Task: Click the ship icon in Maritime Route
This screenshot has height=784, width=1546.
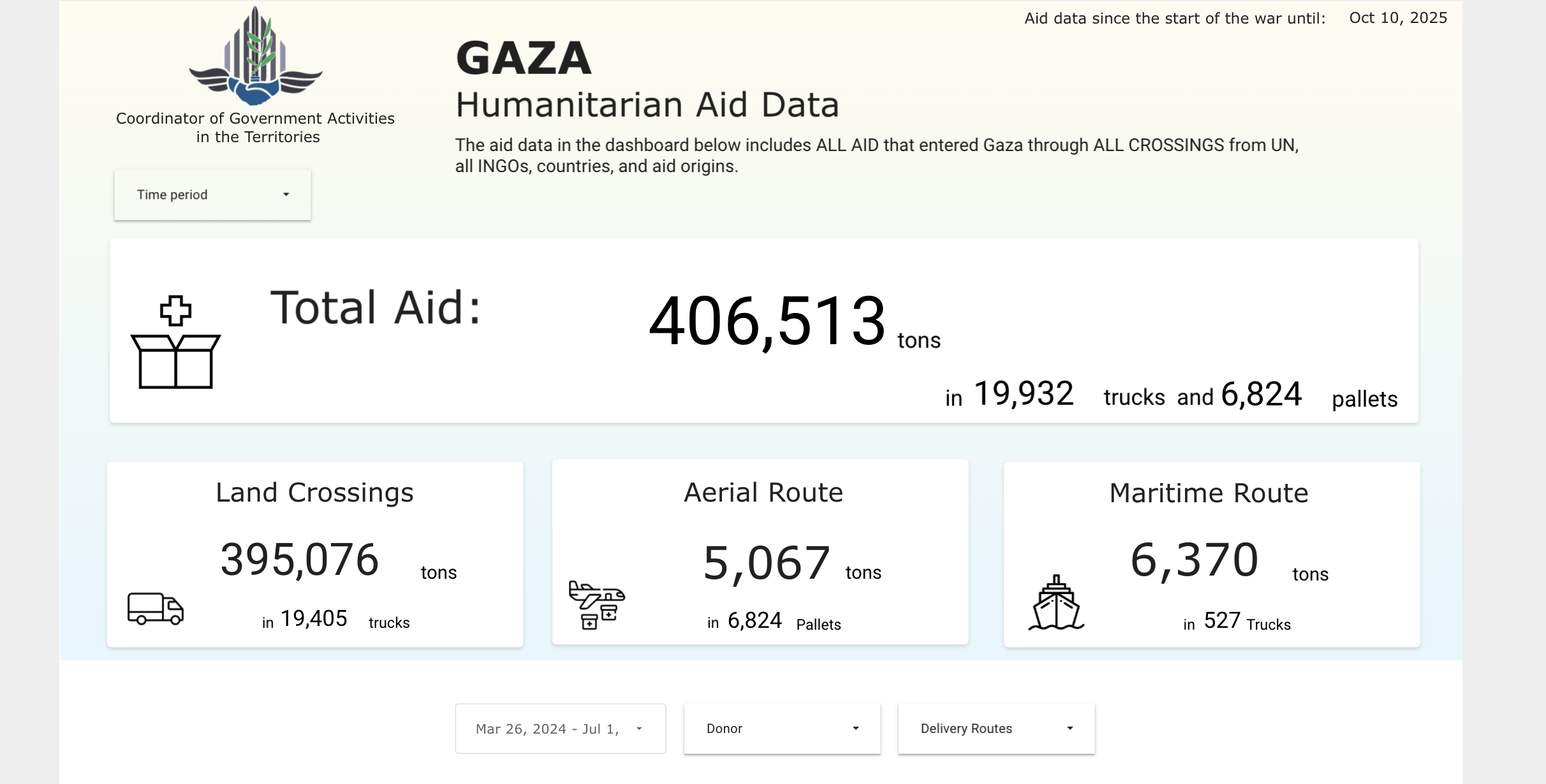Action: point(1056,603)
